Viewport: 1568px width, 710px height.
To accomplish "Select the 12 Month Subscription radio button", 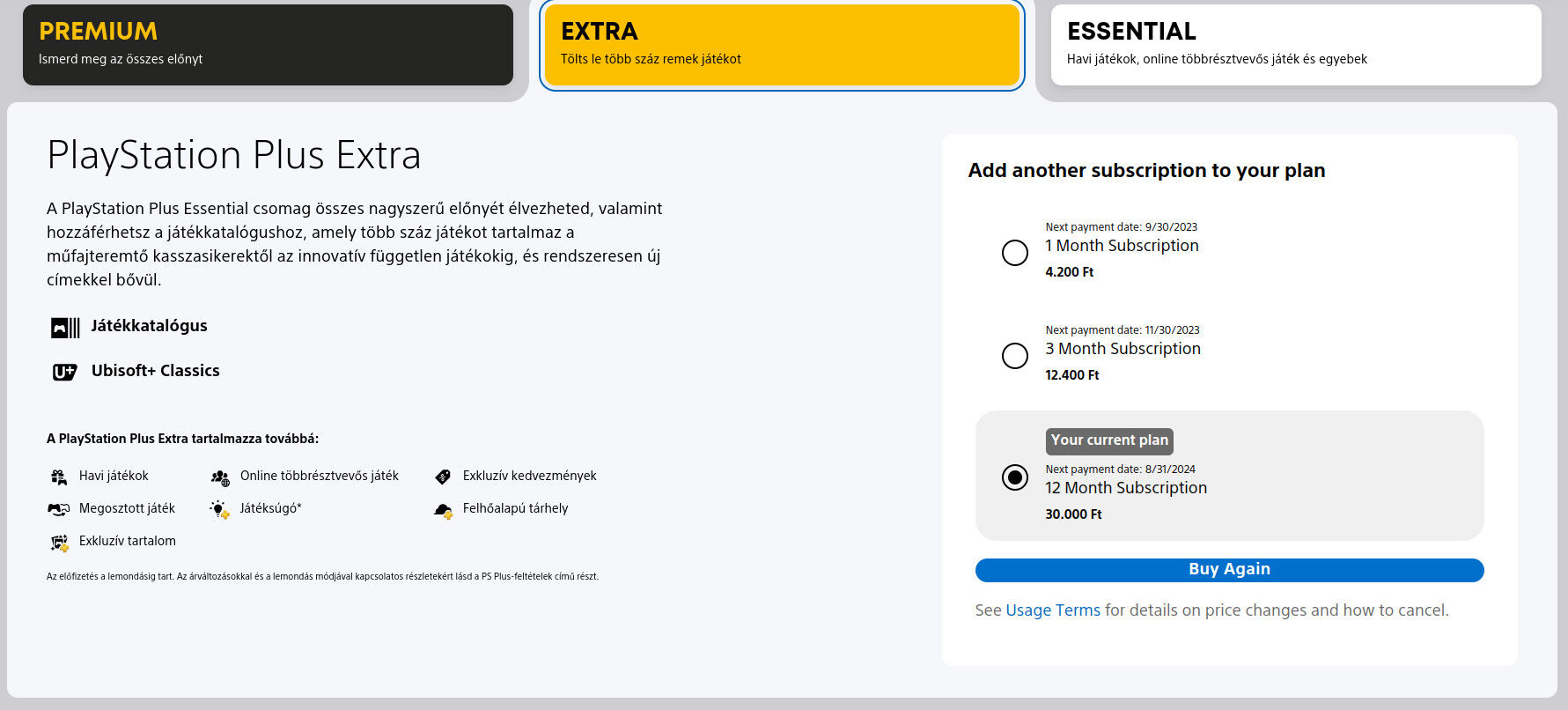I will click(x=1015, y=477).
